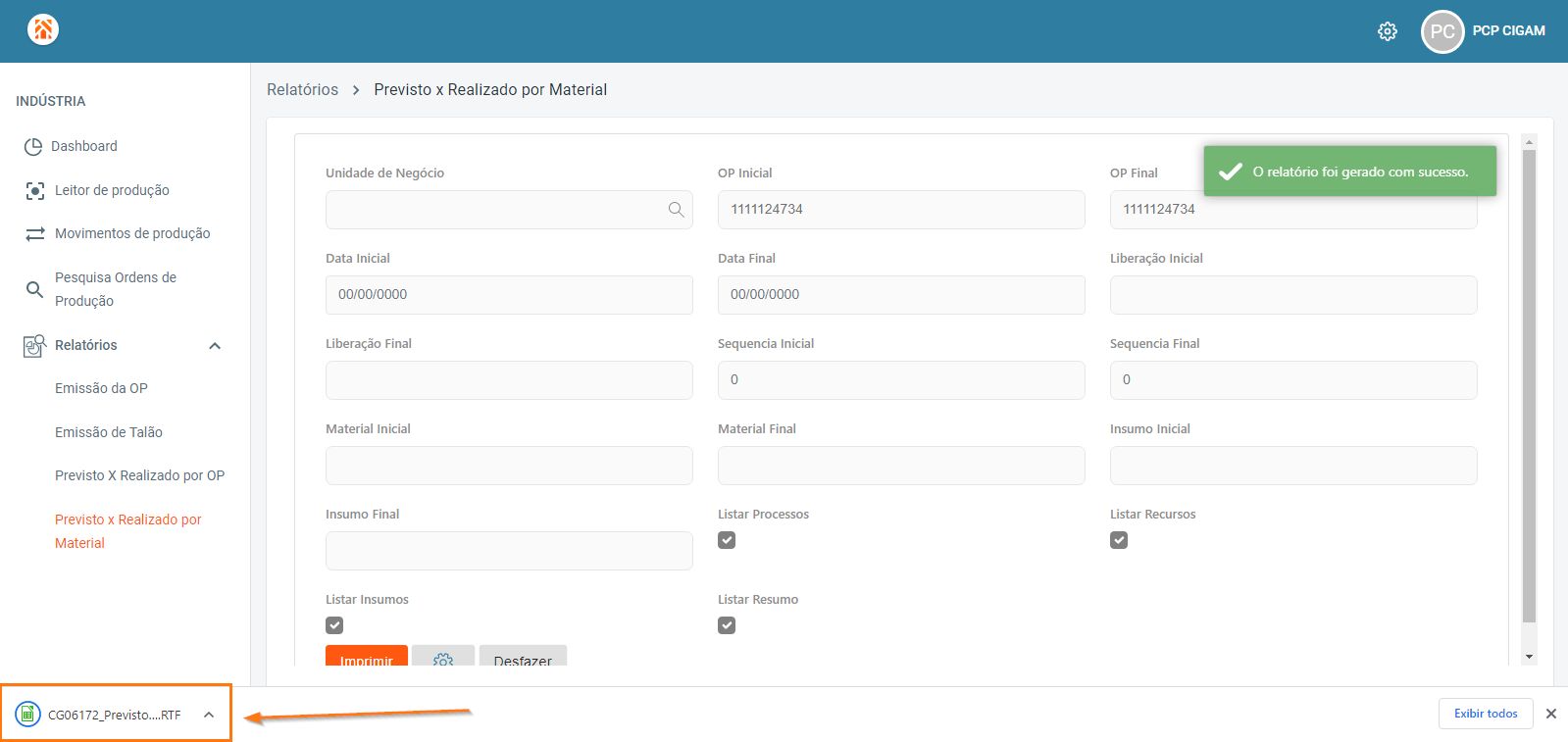Open the CG06172_Previsto RTF download
The image size is (1568, 742).
[x=115, y=715]
